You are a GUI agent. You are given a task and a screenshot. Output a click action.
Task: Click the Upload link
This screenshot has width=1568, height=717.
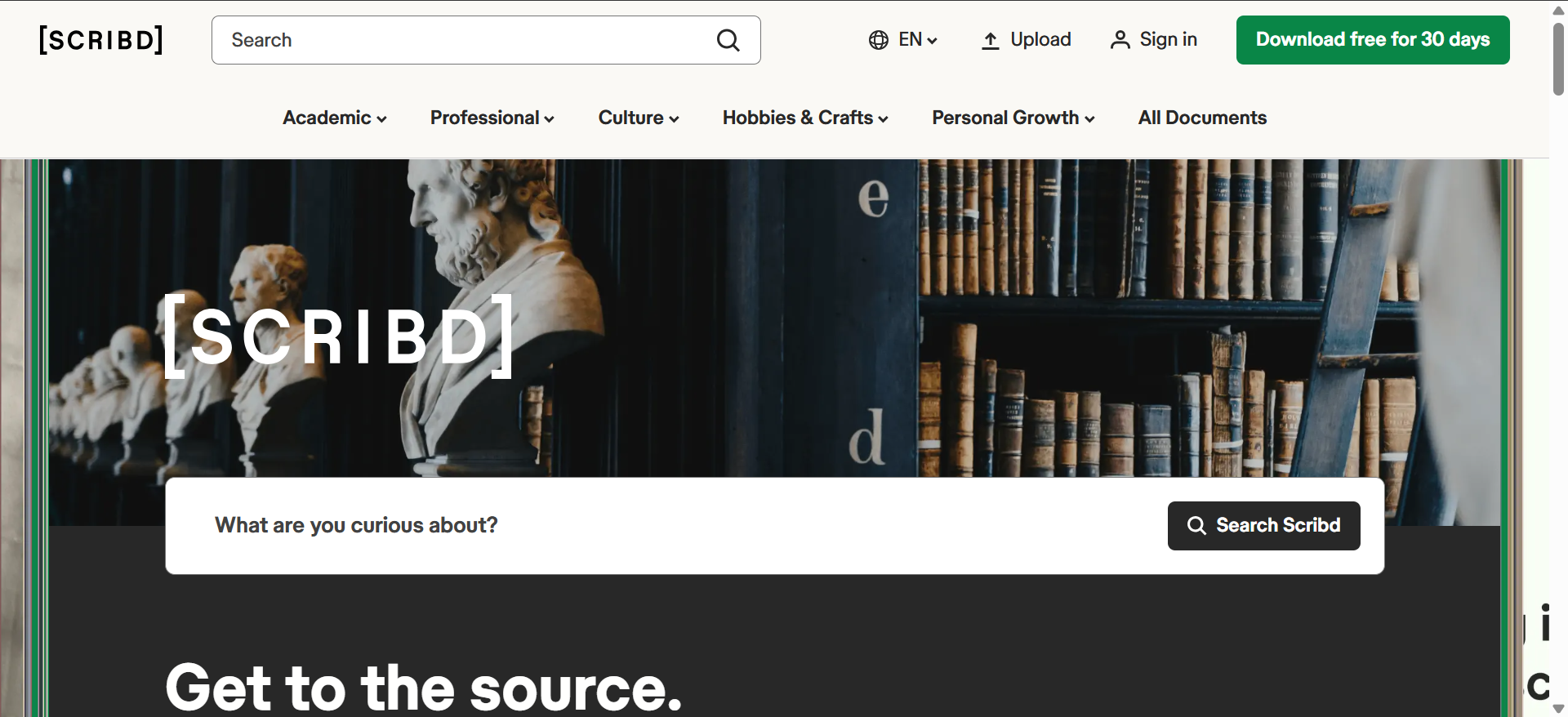click(x=1026, y=39)
